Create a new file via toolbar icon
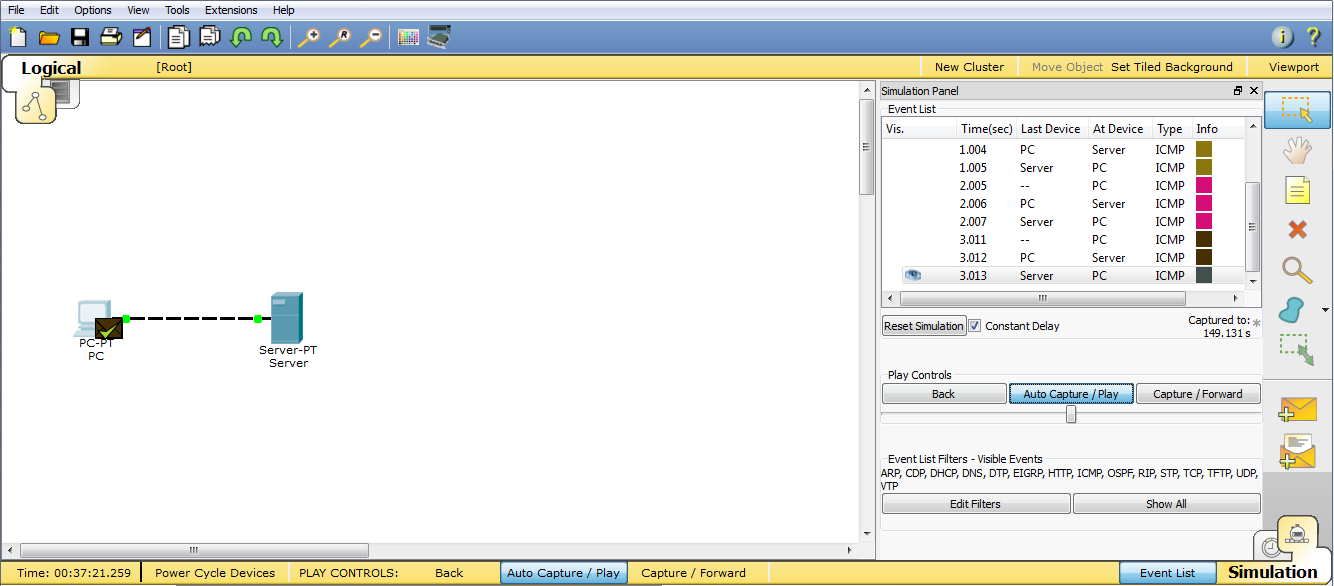This screenshot has width=1334, height=586. click(18, 38)
